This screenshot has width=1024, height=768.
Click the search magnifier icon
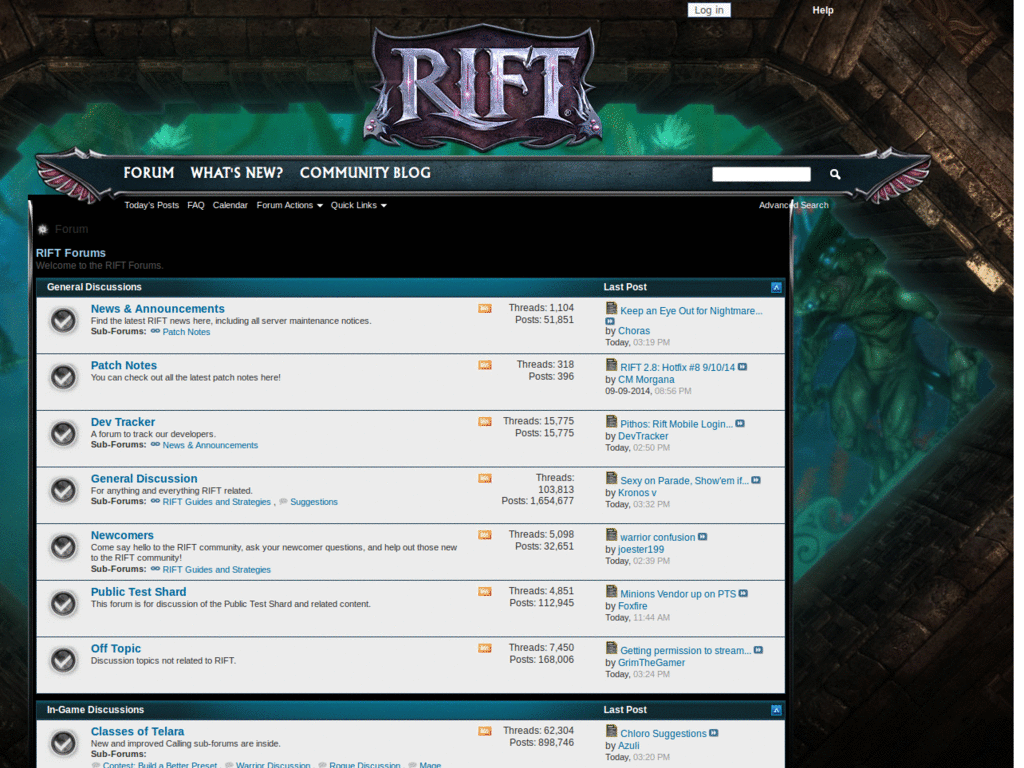pos(835,174)
